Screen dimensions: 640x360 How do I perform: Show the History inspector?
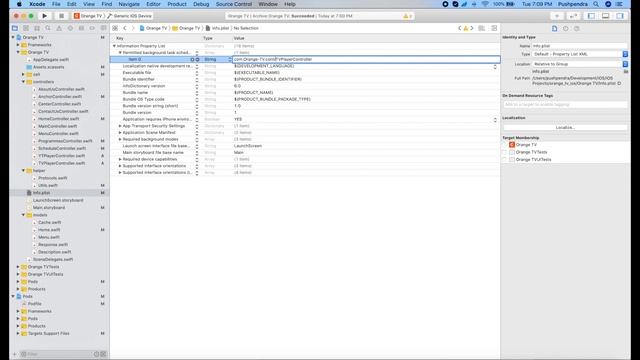[x=565, y=29]
